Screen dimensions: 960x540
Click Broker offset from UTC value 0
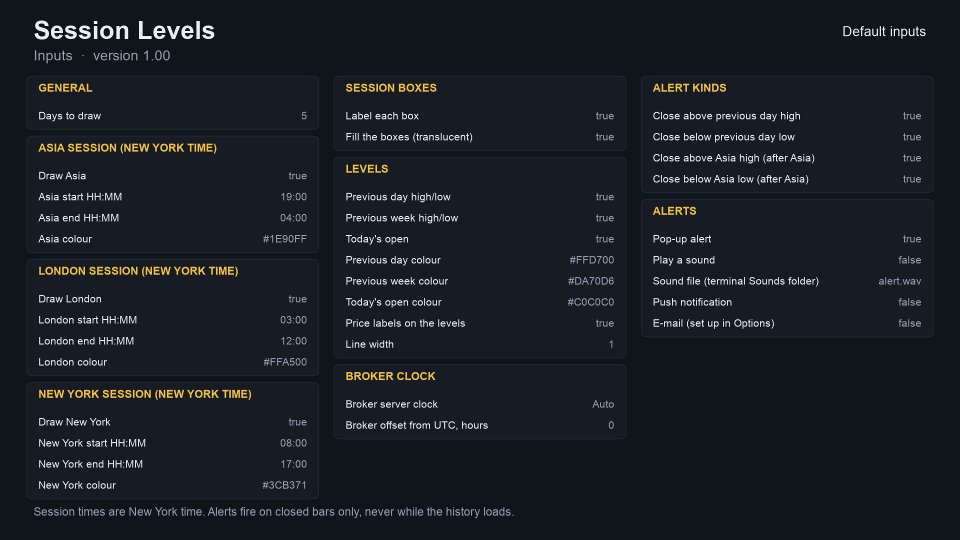point(611,425)
